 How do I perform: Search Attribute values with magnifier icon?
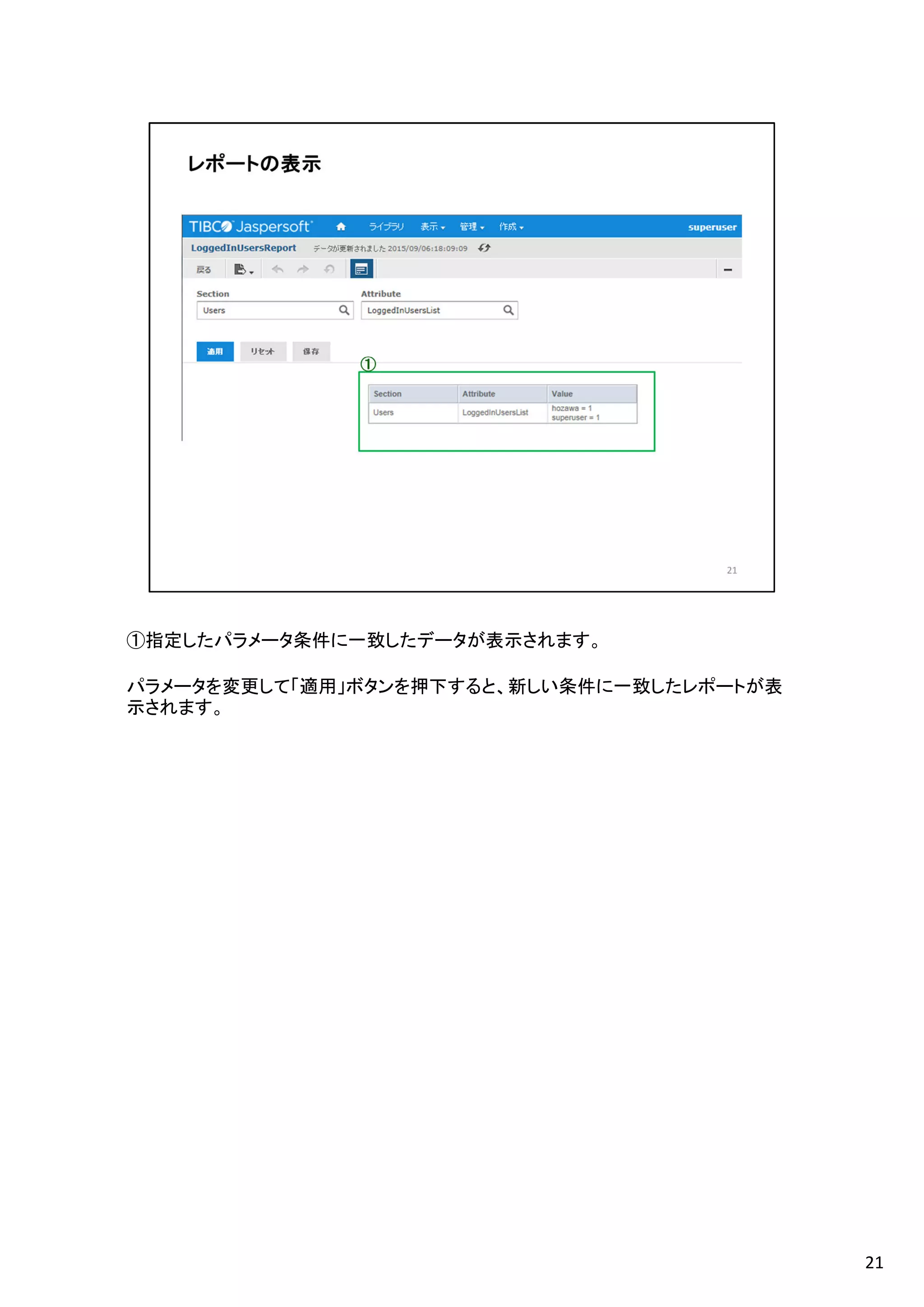(x=508, y=310)
